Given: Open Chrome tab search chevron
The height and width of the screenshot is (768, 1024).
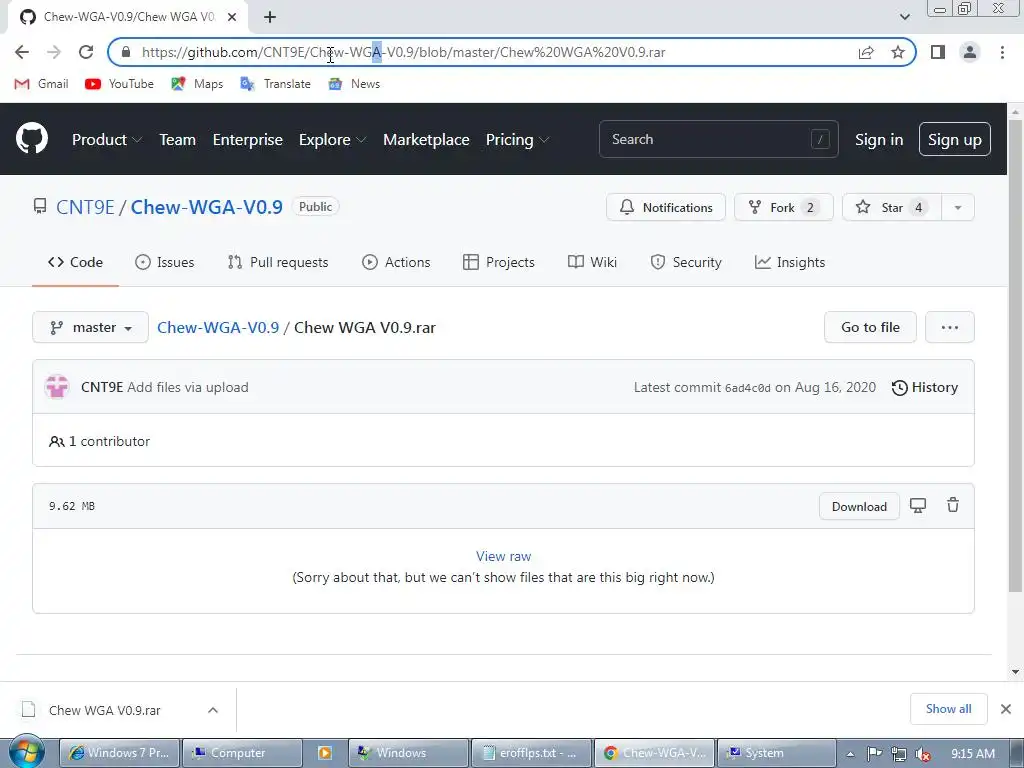Looking at the screenshot, I should coord(904,17).
